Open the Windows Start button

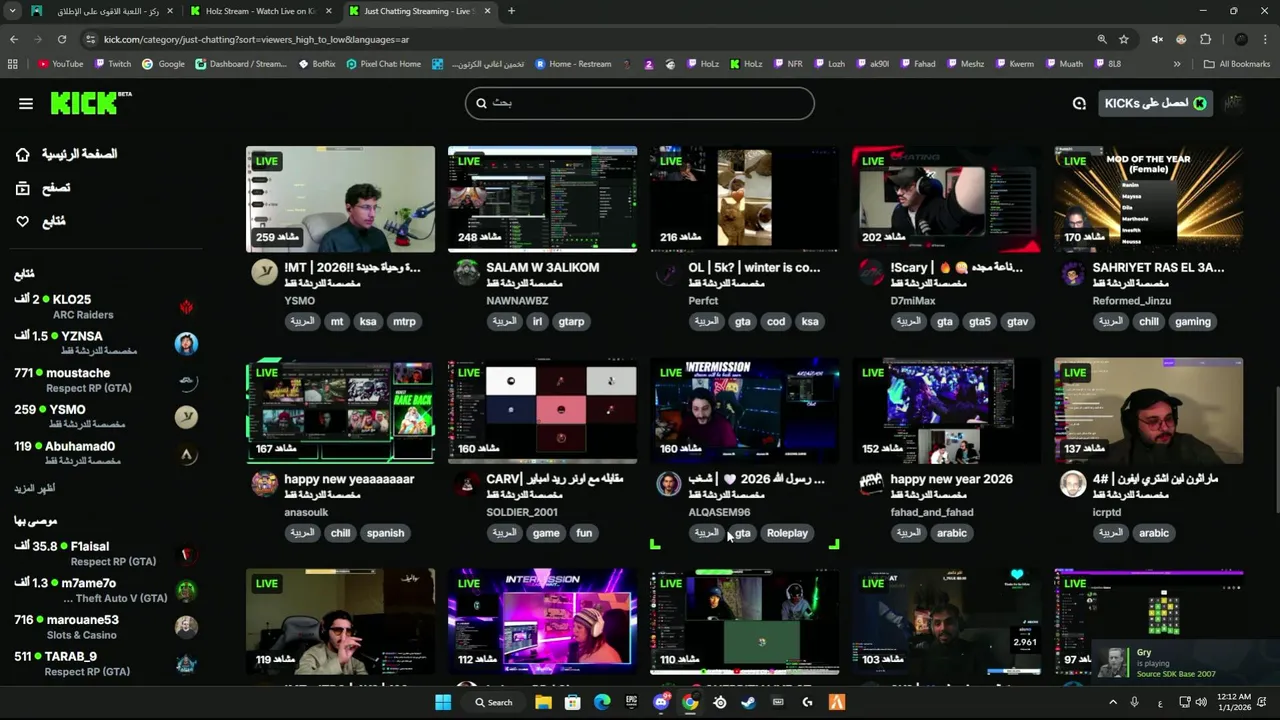(x=443, y=702)
